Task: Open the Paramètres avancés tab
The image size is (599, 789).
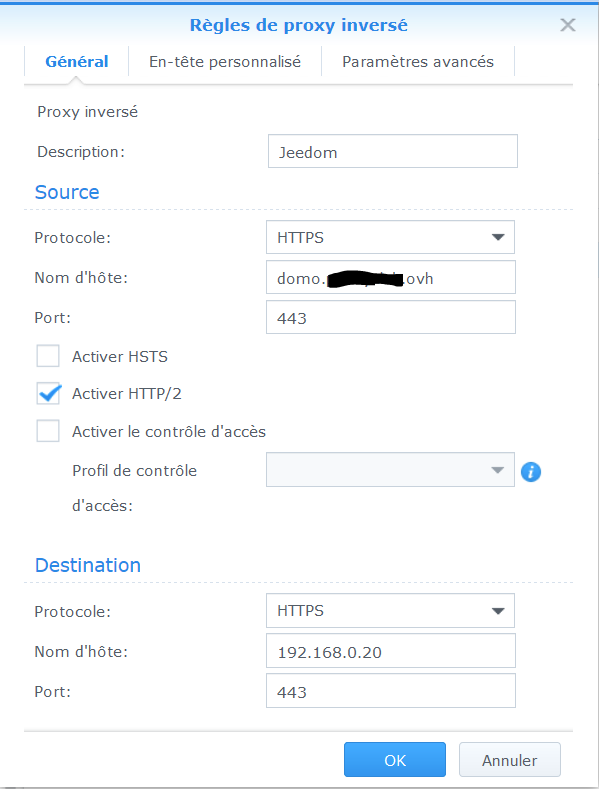Action: pos(418,61)
